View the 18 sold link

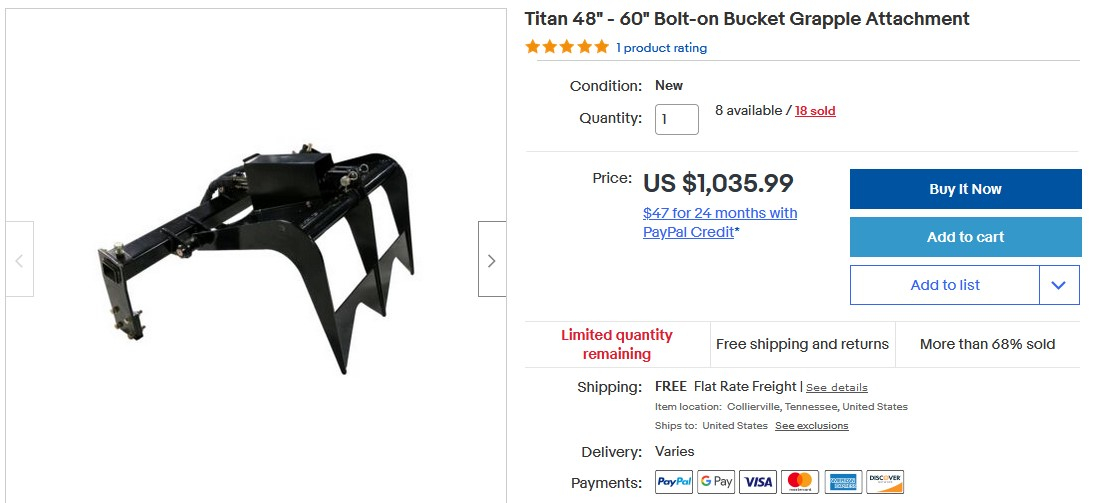pos(815,111)
